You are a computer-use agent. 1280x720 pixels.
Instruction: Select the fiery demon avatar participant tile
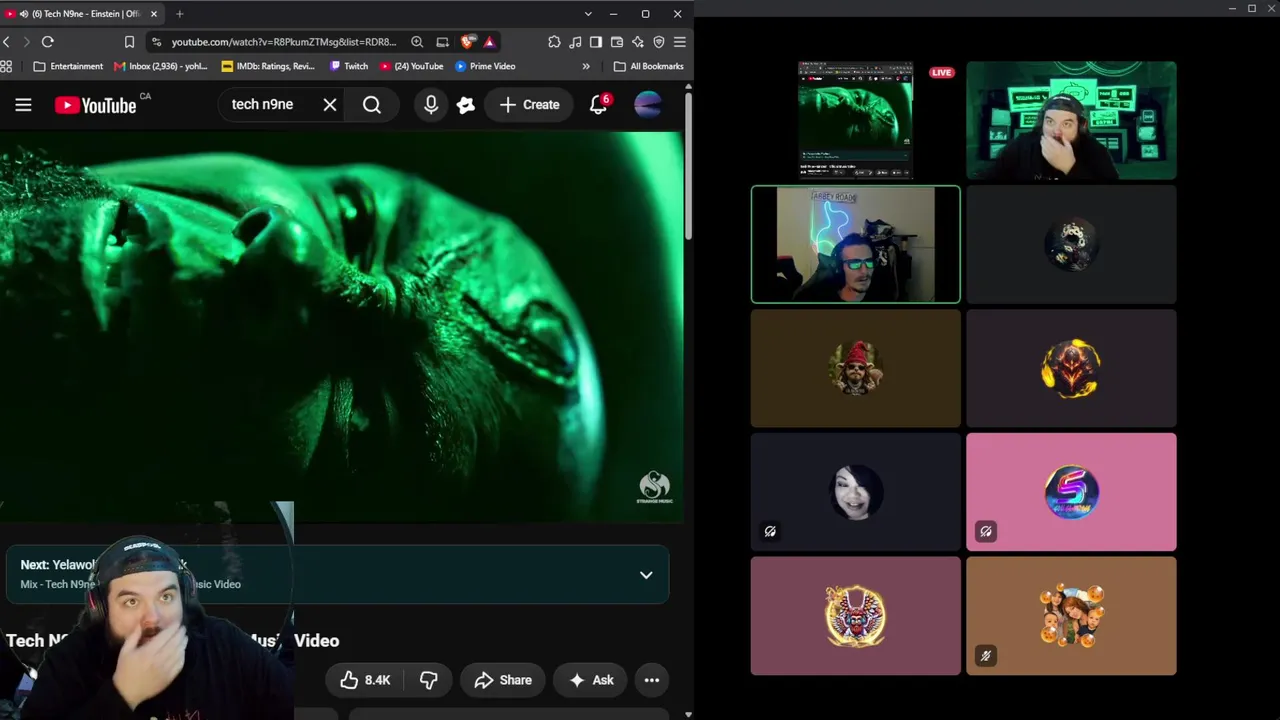point(1071,368)
